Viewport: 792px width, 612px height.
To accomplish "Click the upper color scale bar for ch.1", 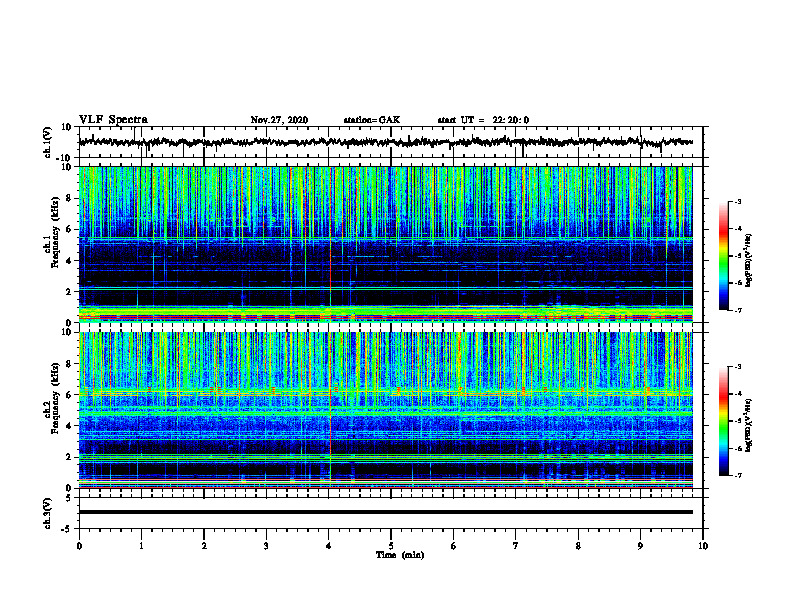I will pos(724,256).
